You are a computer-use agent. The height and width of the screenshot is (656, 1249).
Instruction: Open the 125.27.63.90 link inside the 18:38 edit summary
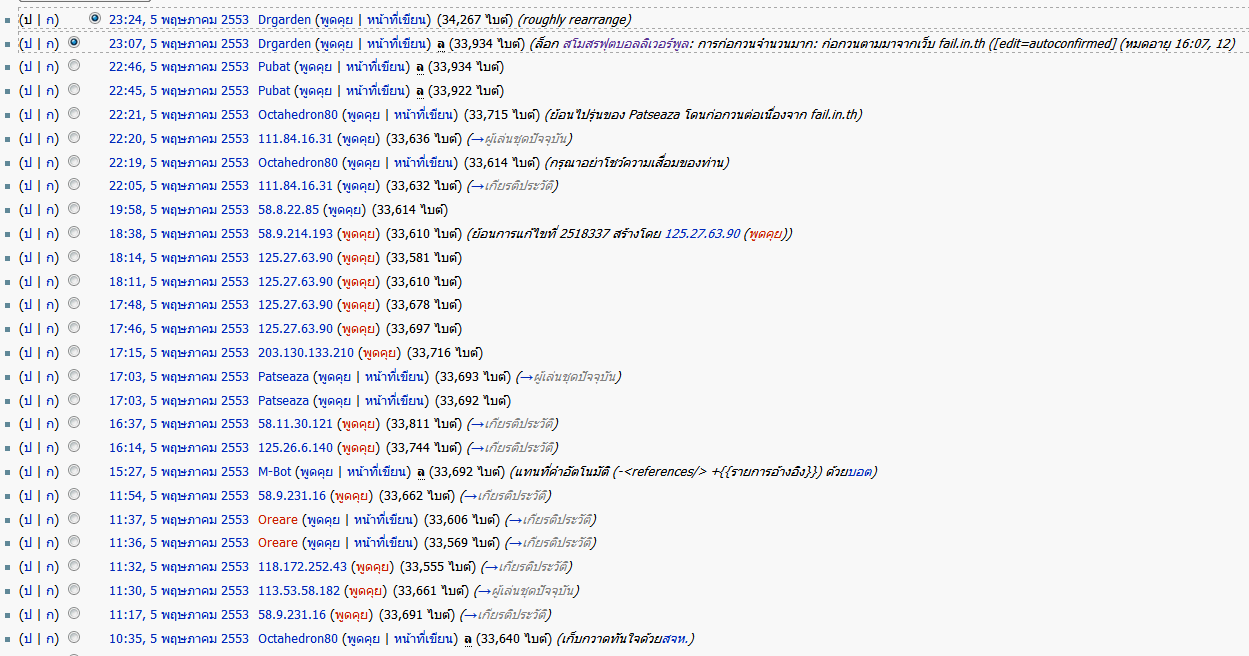pos(702,234)
